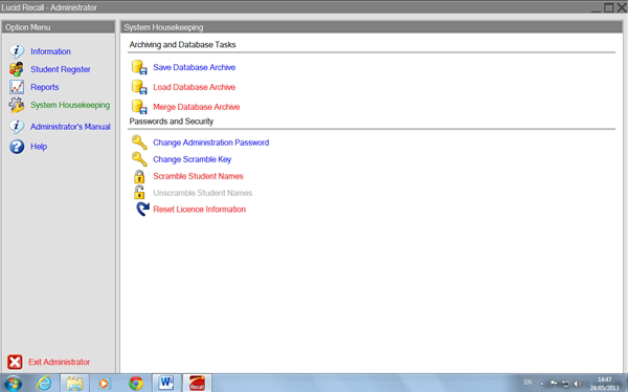Click Change Administration Password link
This screenshot has height=392, width=628.
tap(211, 143)
